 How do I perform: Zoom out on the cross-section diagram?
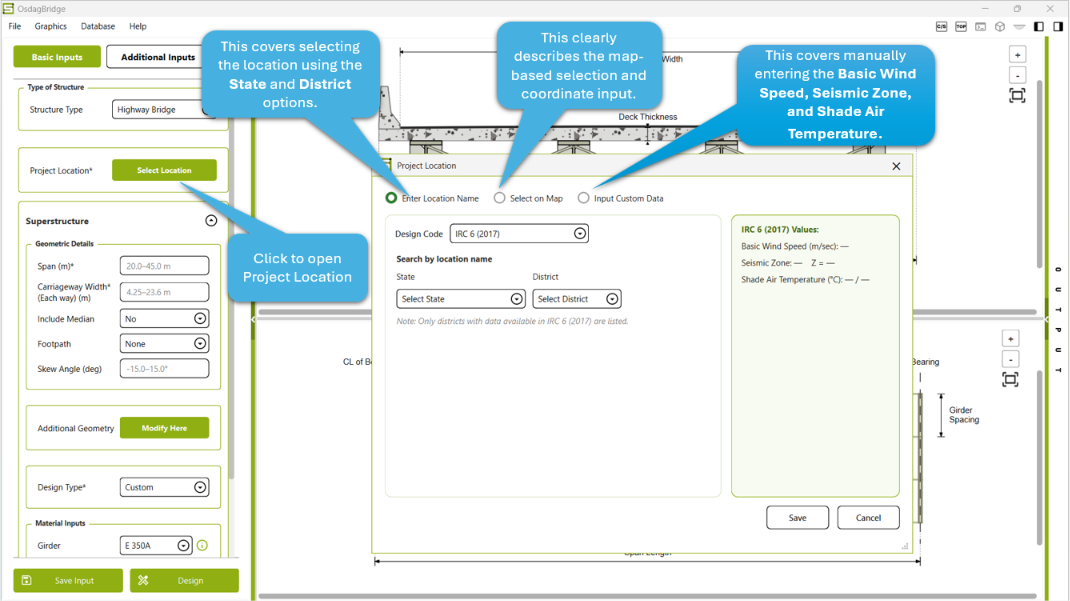tap(1017, 75)
